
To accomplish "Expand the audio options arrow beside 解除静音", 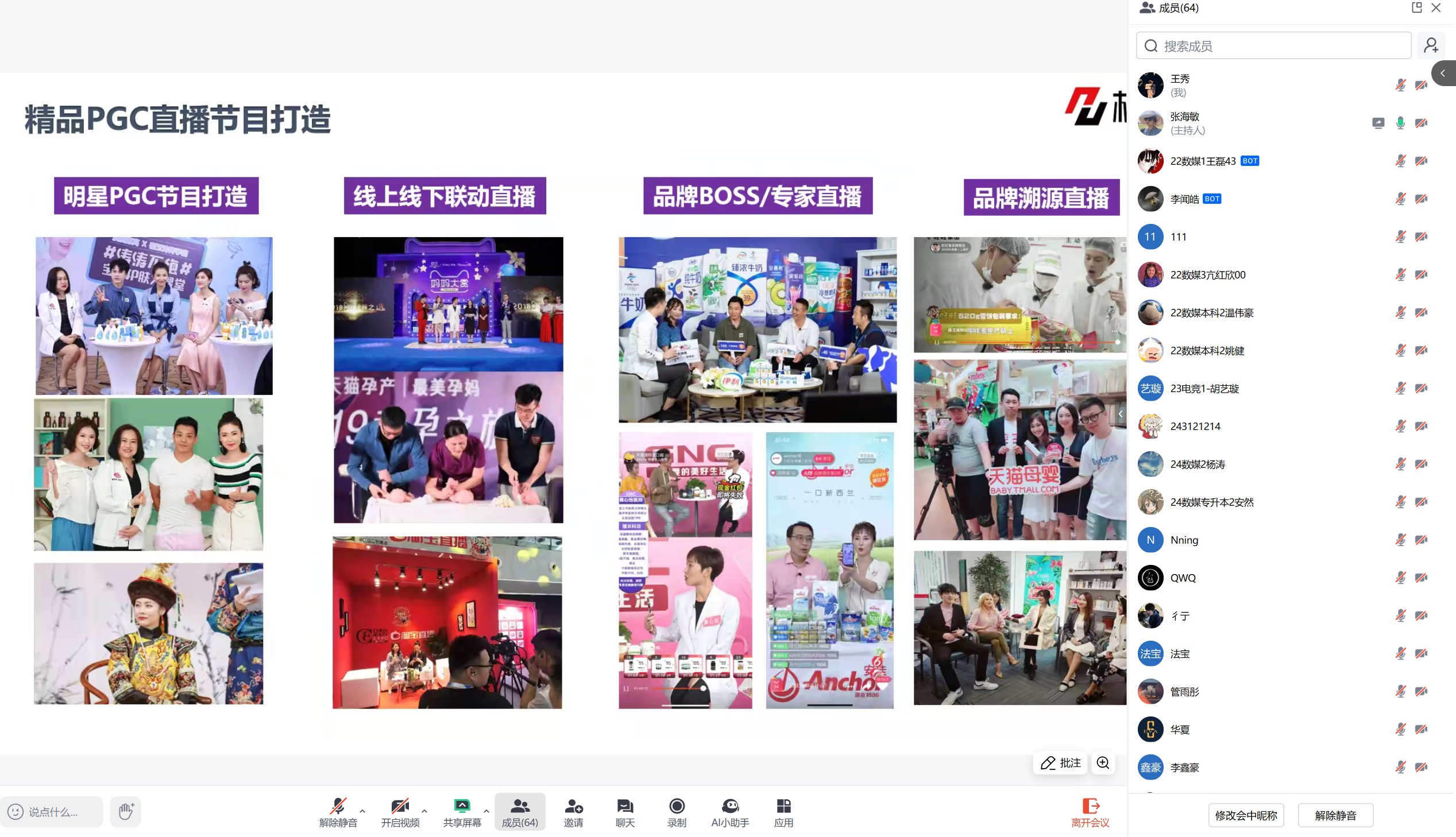I will 362,811.
